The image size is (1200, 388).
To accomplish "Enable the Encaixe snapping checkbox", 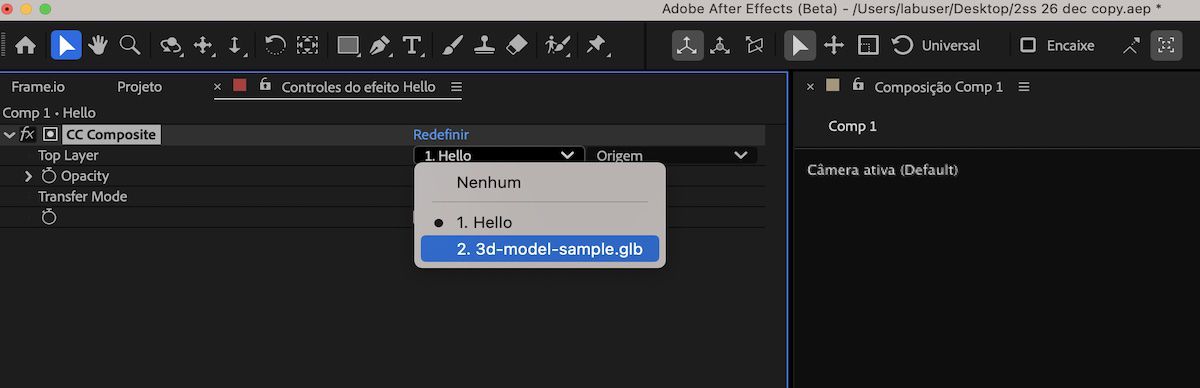I will click(x=1028, y=45).
